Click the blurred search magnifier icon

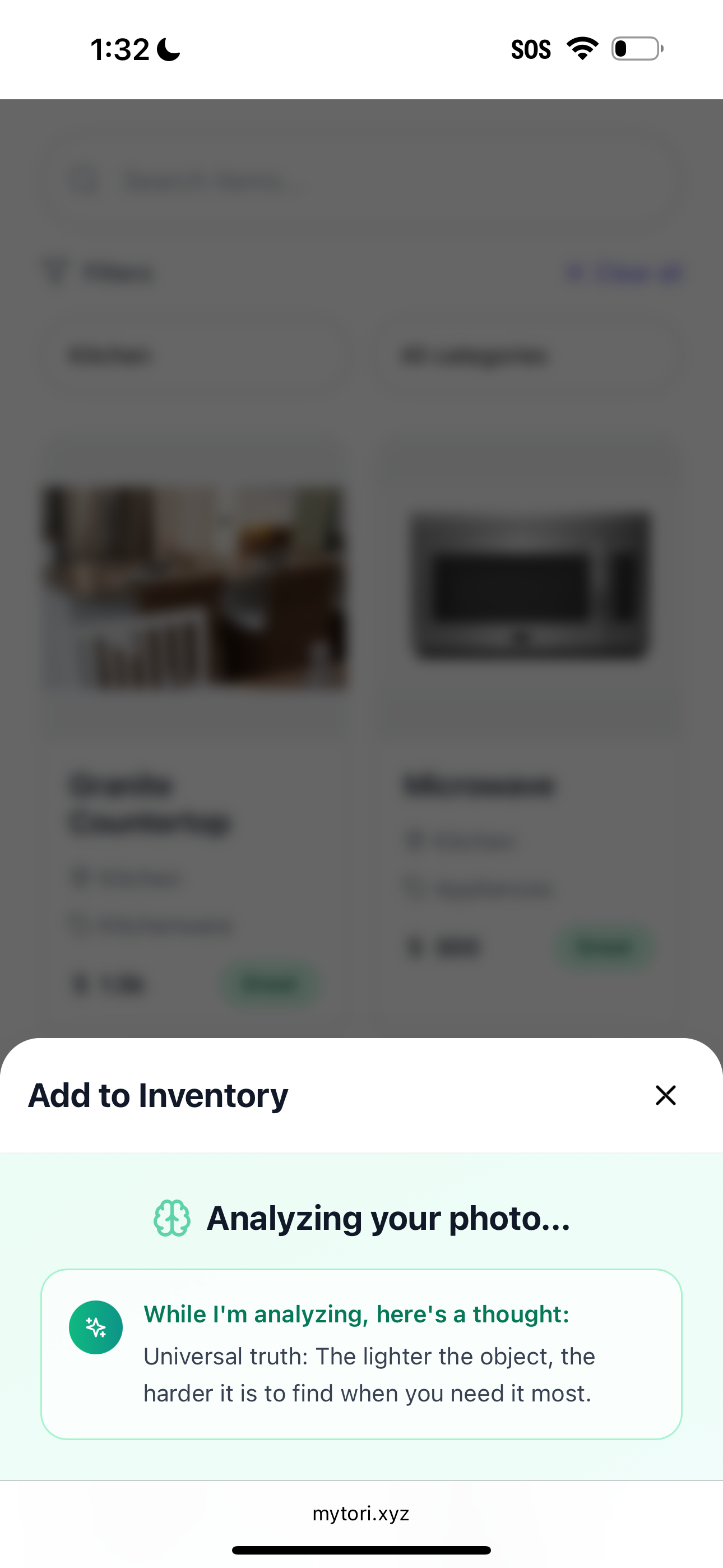click(x=85, y=181)
